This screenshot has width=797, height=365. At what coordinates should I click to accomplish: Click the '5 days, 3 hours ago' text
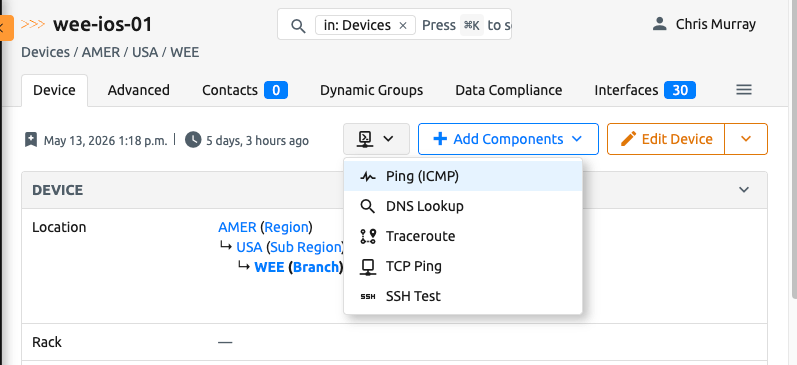pyautogui.click(x=257, y=140)
